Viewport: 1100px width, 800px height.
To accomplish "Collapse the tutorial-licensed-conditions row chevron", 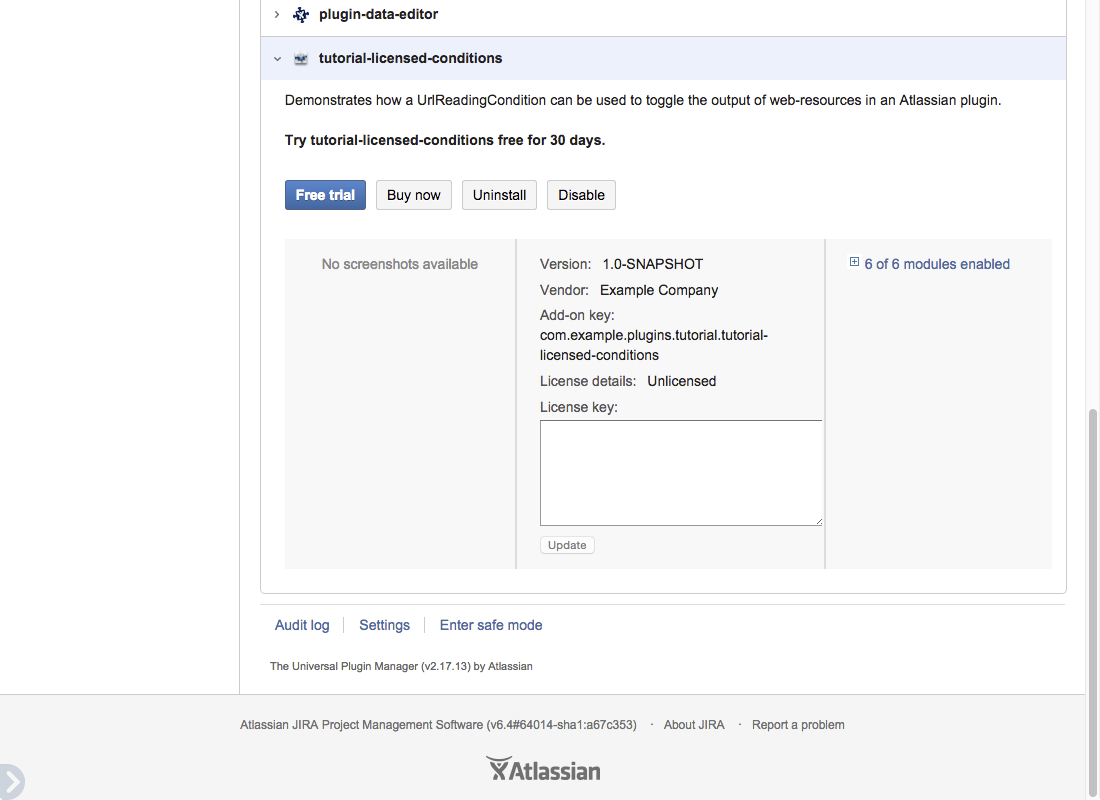I will 277,59.
